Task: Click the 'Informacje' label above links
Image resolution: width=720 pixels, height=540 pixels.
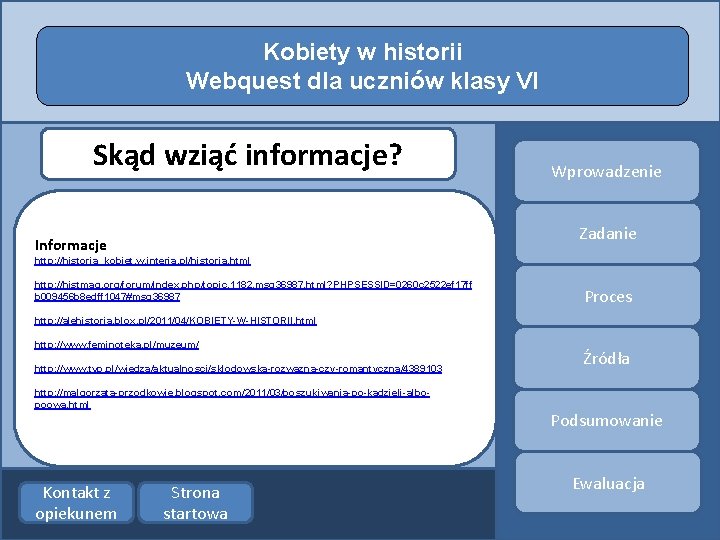Action: click(x=71, y=245)
